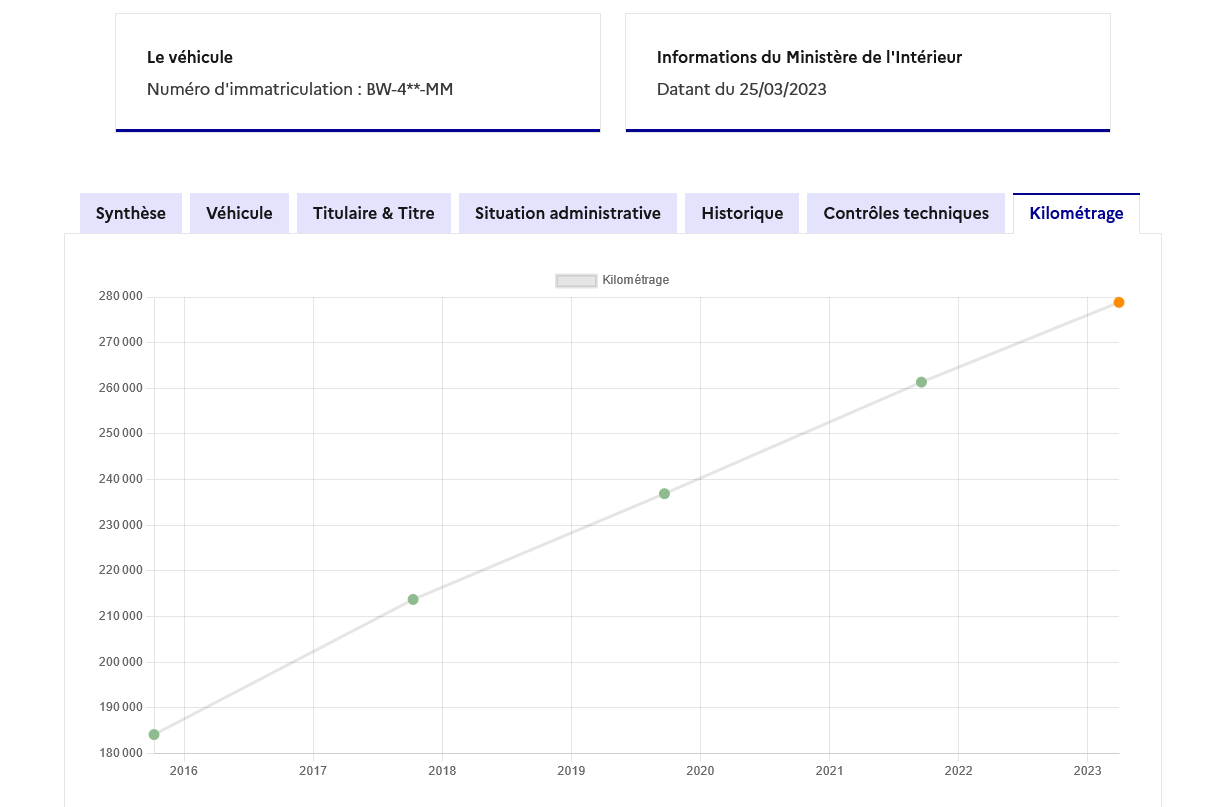Open the Historique tab
Screen dimensions: 1224x807
tap(742, 213)
